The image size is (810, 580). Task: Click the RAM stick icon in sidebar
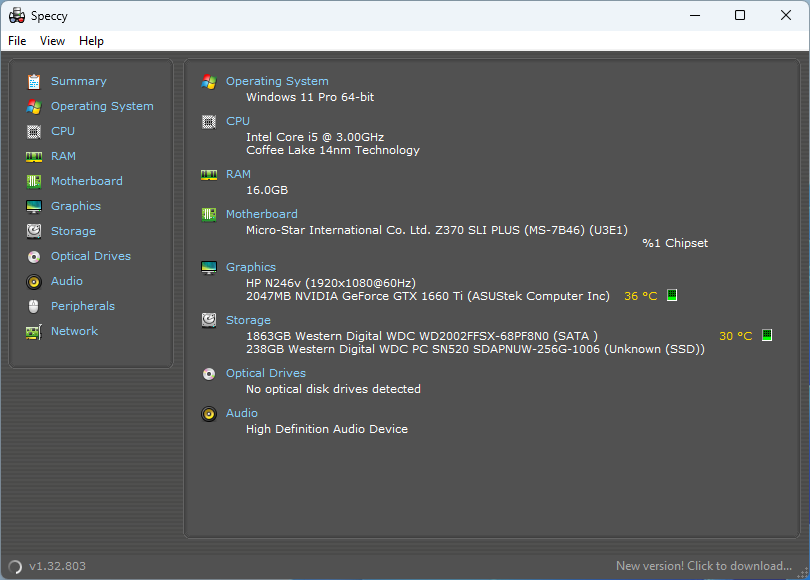click(34, 156)
